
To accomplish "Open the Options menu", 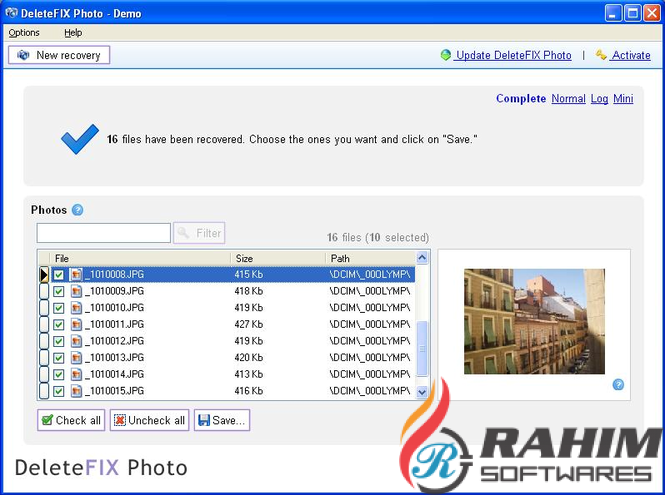I will pos(24,33).
